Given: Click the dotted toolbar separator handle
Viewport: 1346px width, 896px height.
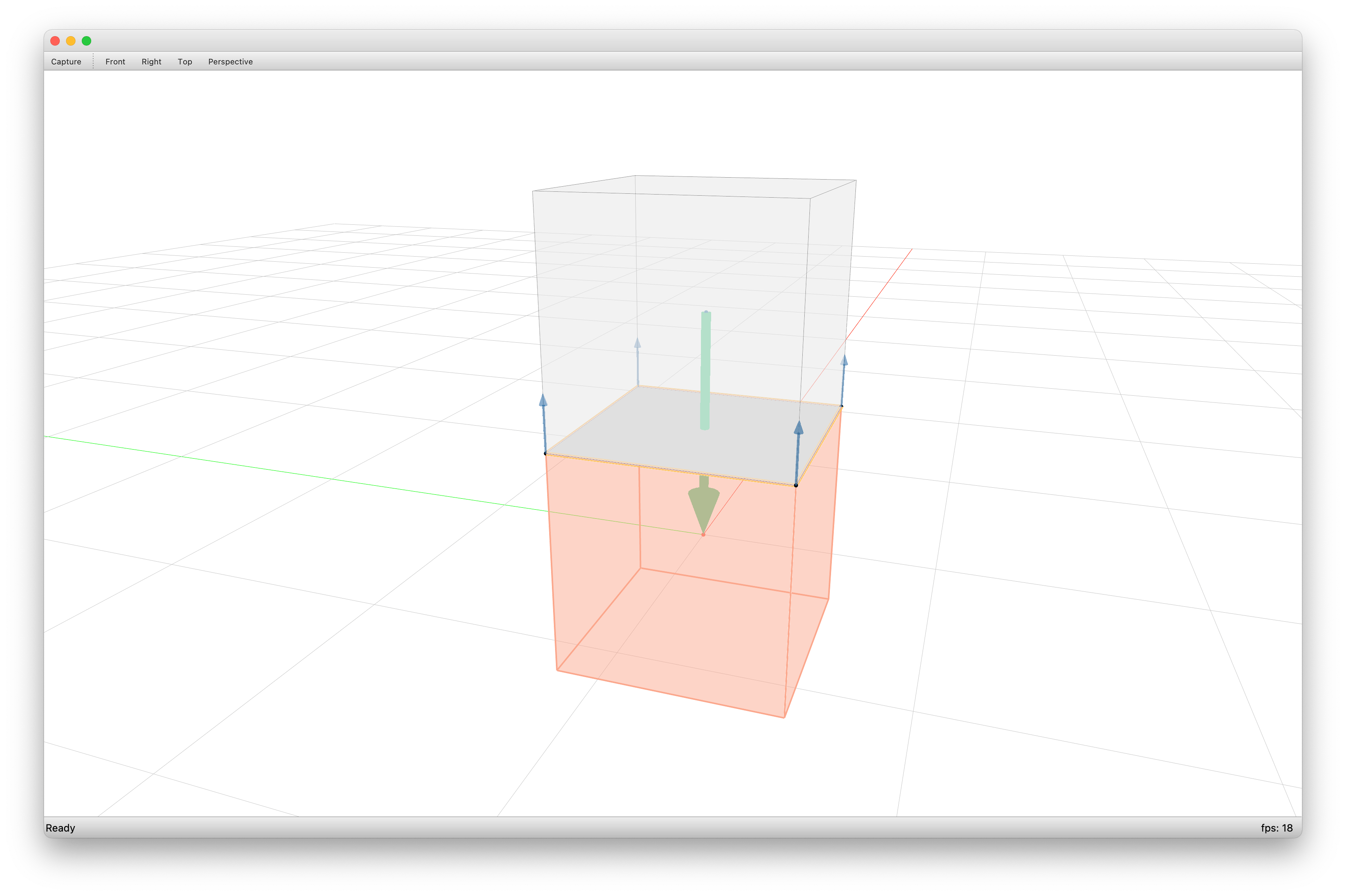Looking at the screenshot, I should [93, 62].
